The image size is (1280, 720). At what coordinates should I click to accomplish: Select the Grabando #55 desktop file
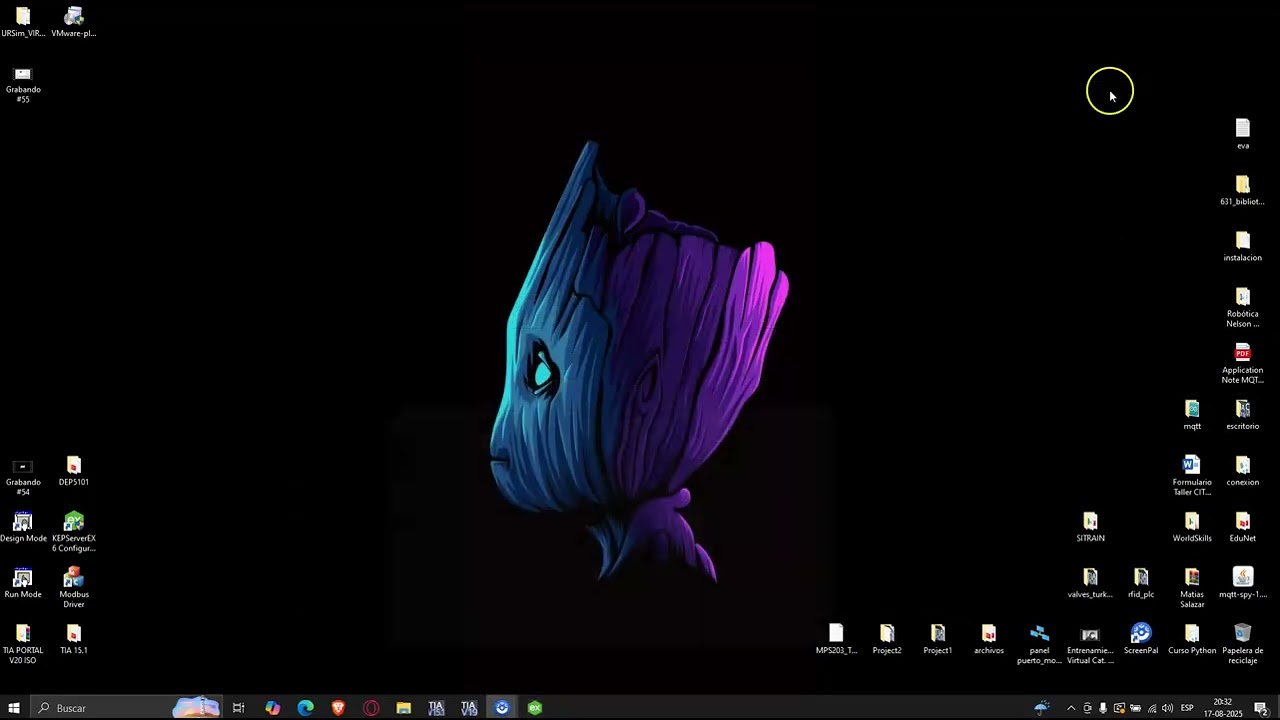pos(23,85)
